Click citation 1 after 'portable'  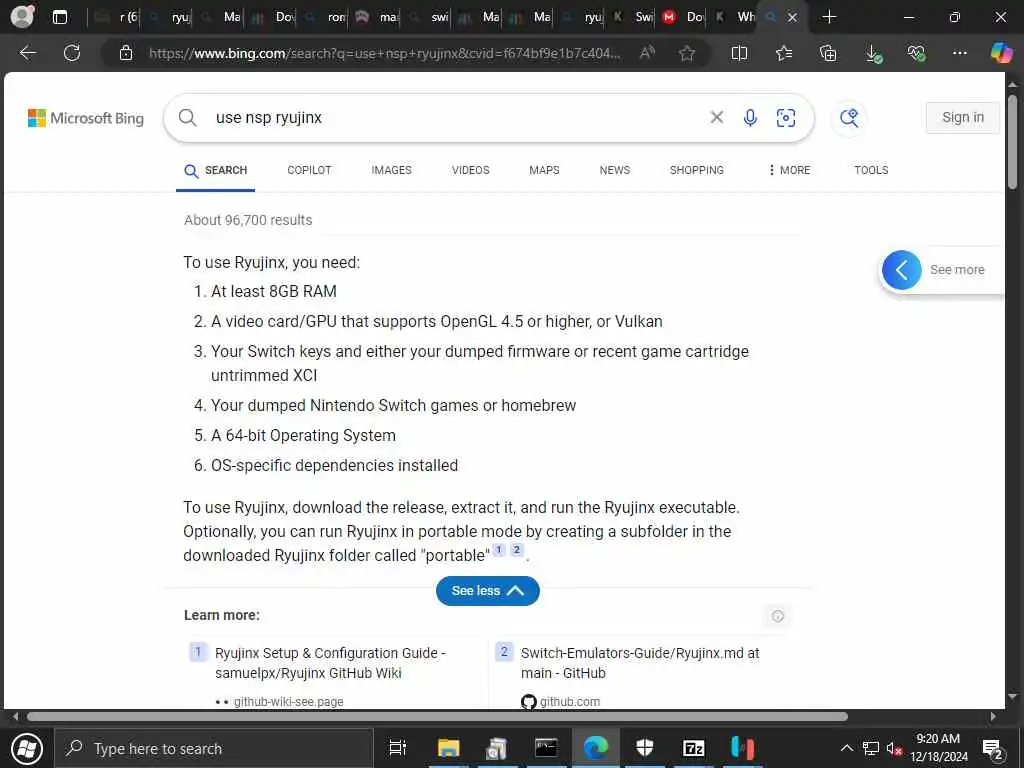click(x=498, y=549)
